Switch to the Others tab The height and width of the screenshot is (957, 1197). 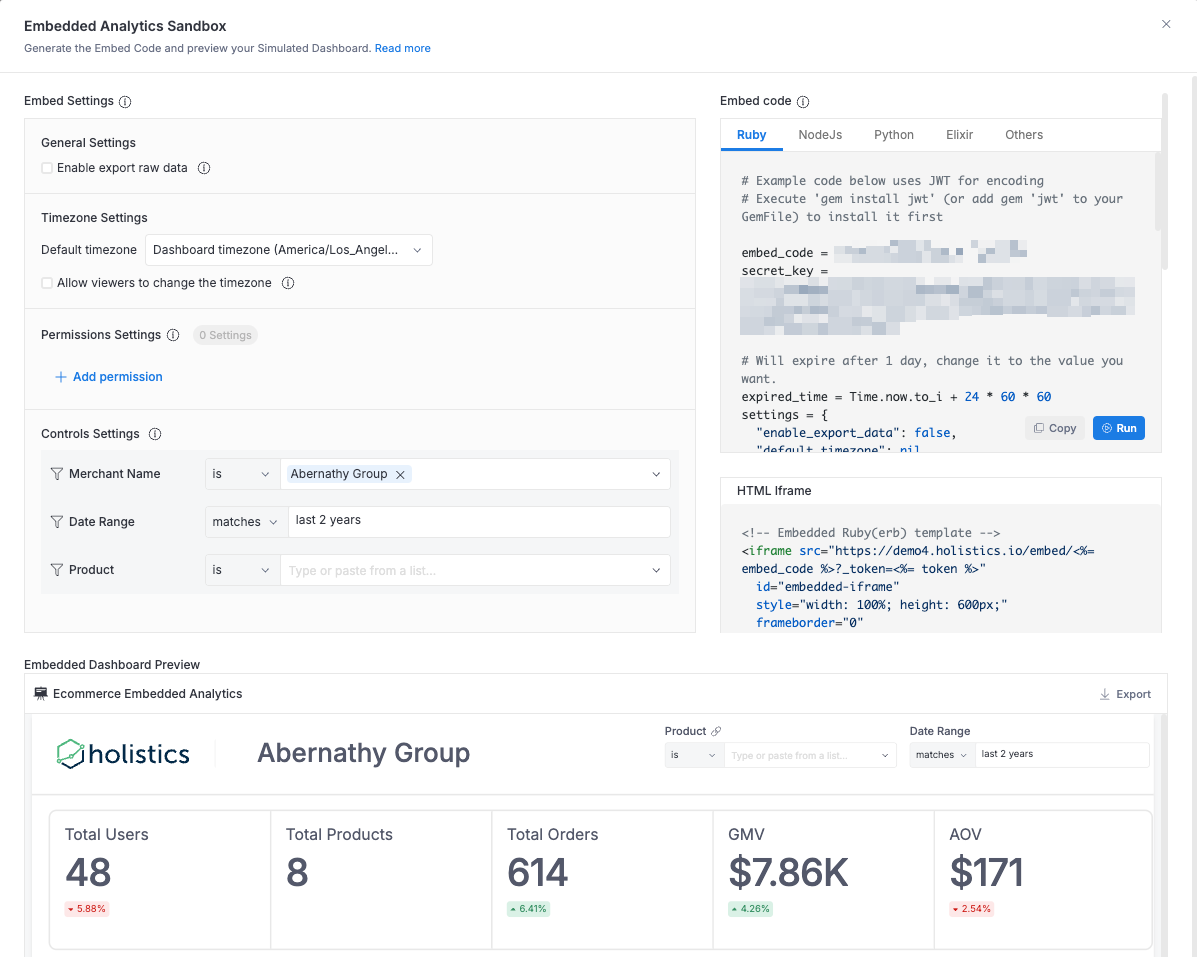click(x=1024, y=135)
